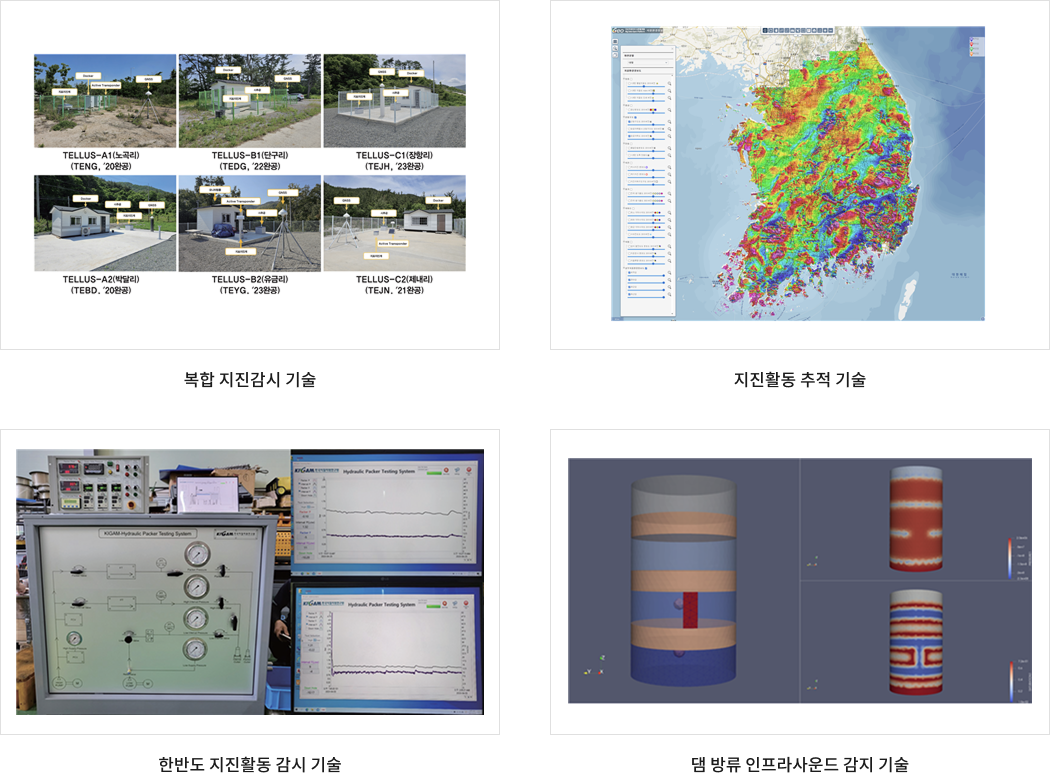The height and width of the screenshot is (774, 1050).
Task: Click the TELLUS-A2 (박달리) station photo
Action: (104, 224)
